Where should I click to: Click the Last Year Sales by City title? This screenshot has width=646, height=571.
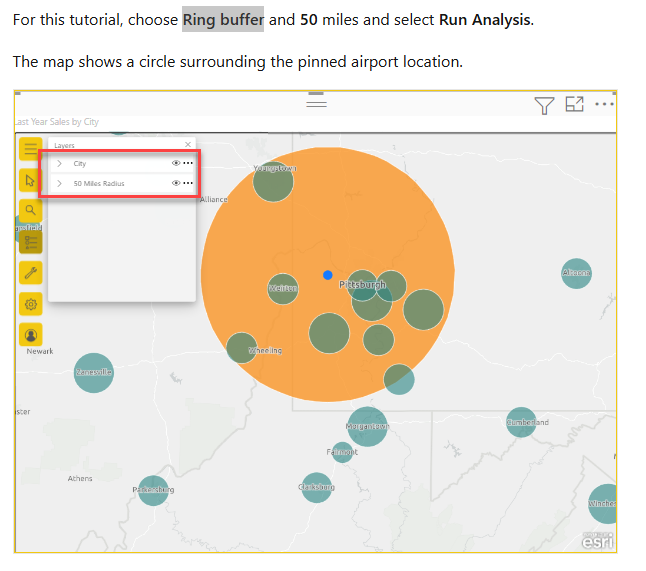[57, 122]
